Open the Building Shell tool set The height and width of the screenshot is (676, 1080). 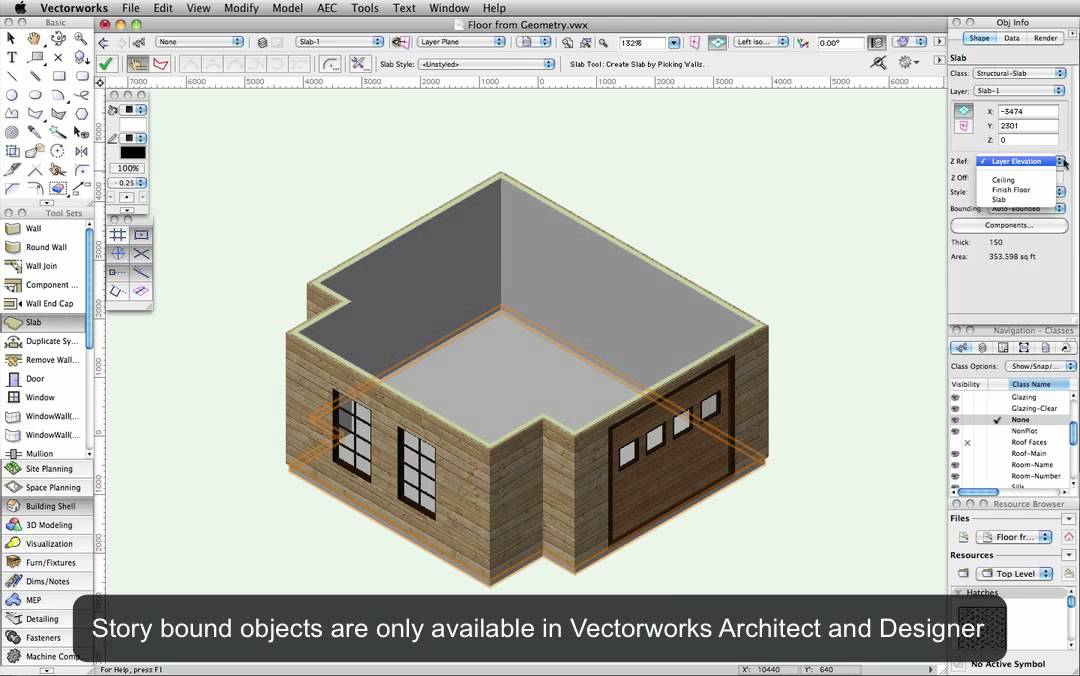coord(48,506)
